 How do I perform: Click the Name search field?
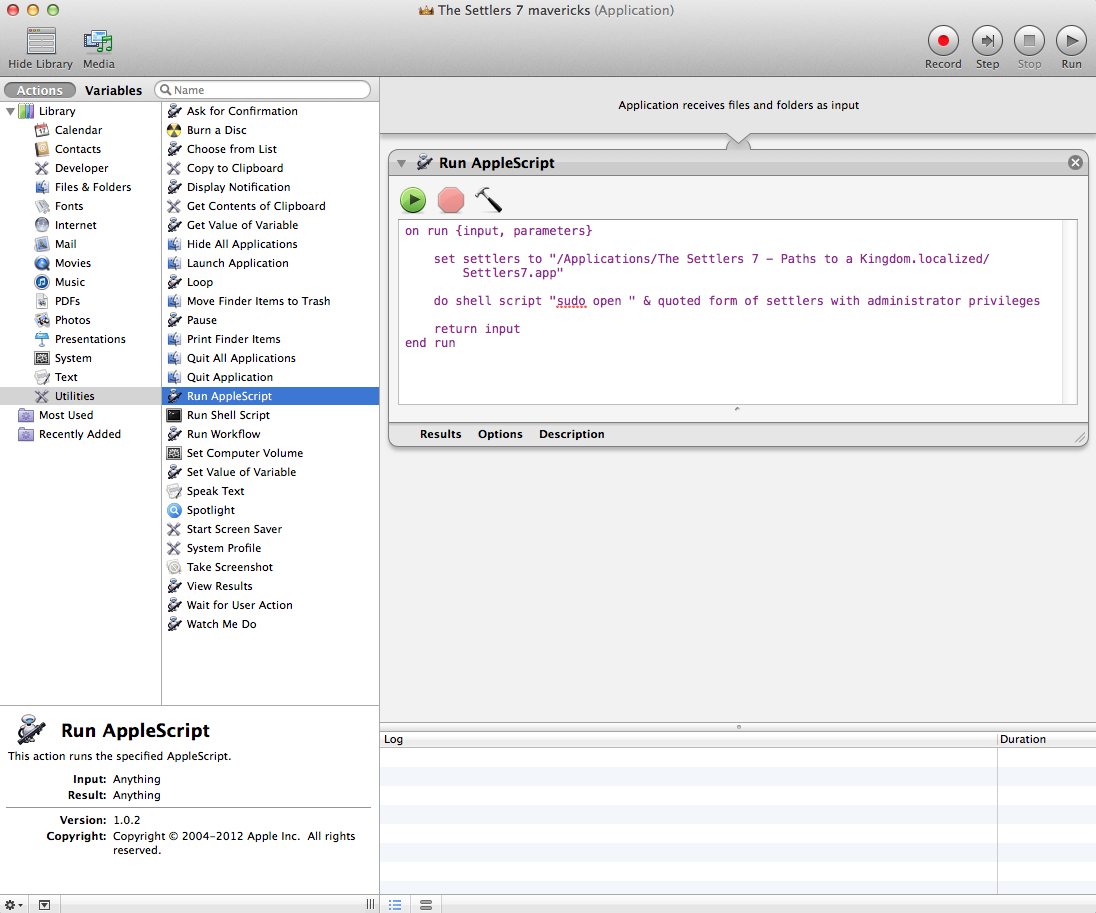pos(268,90)
